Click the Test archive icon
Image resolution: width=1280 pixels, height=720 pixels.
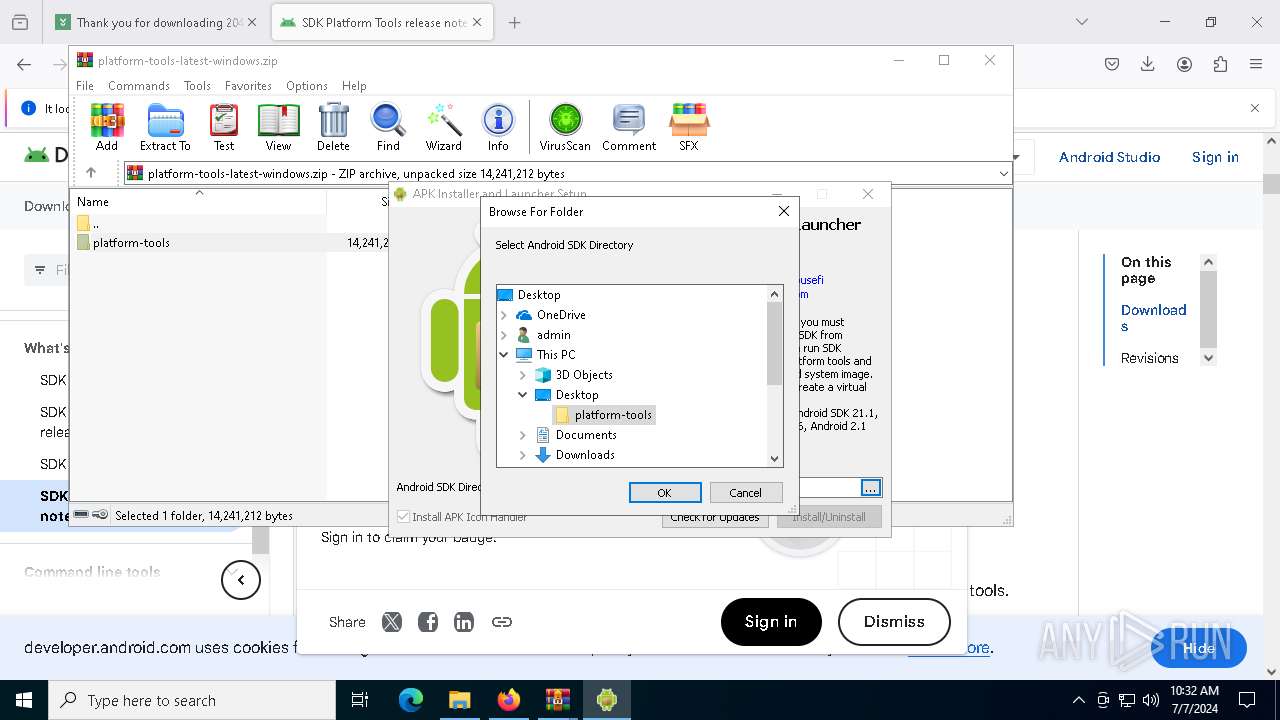coord(224,127)
